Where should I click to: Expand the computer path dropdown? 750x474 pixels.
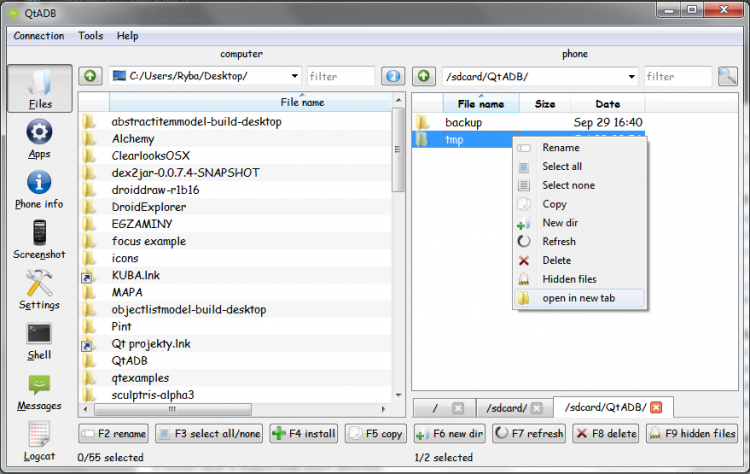pyautogui.click(x=295, y=76)
